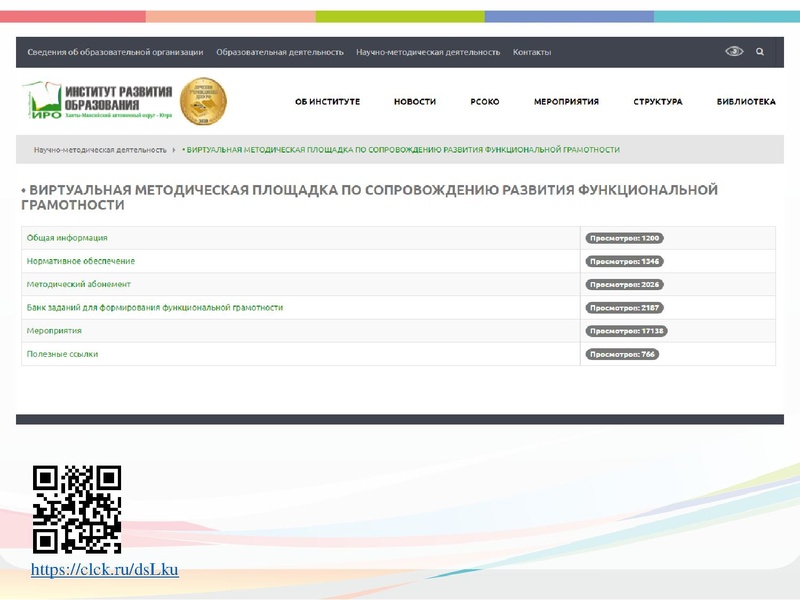Open the Полезные ссылки section
Screen dimensions: 800x600
click(x=63, y=354)
